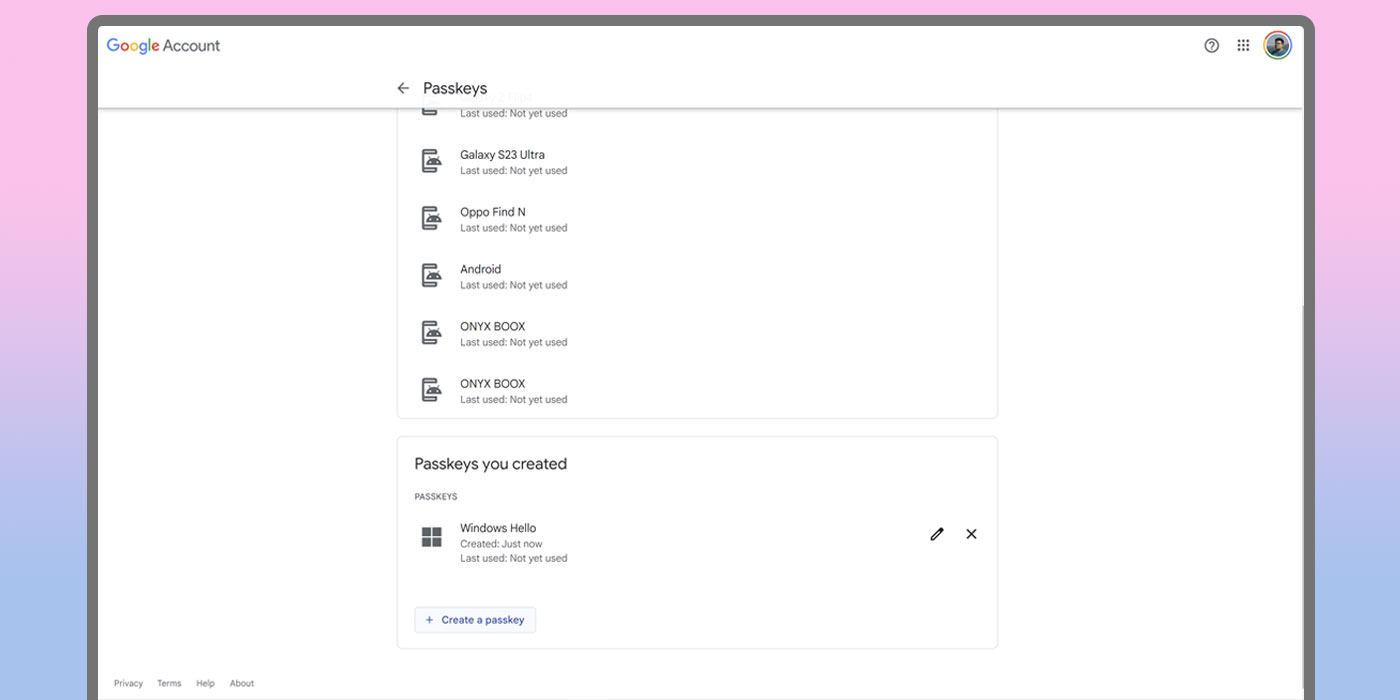Remove the Windows Hello passkey
The width and height of the screenshot is (1400, 700).
pyautogui.click(x=971, y=534)
